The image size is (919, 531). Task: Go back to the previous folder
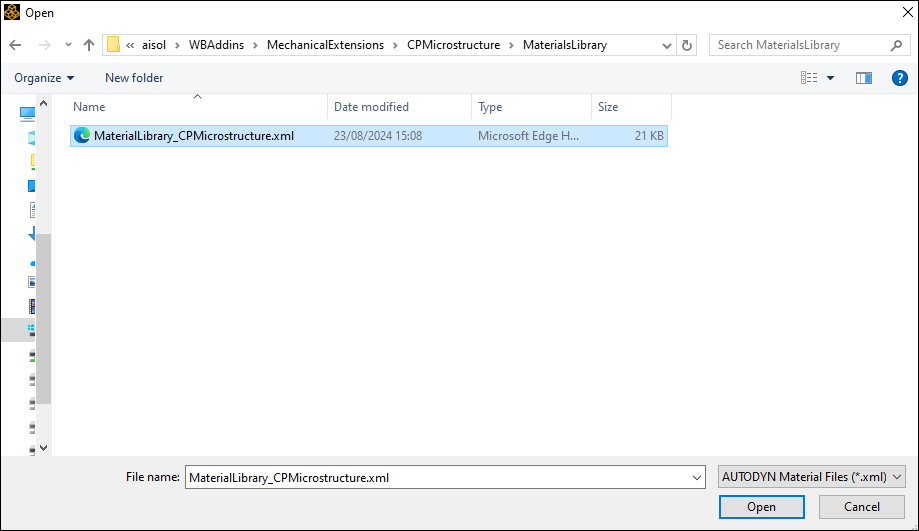point(15,45)
